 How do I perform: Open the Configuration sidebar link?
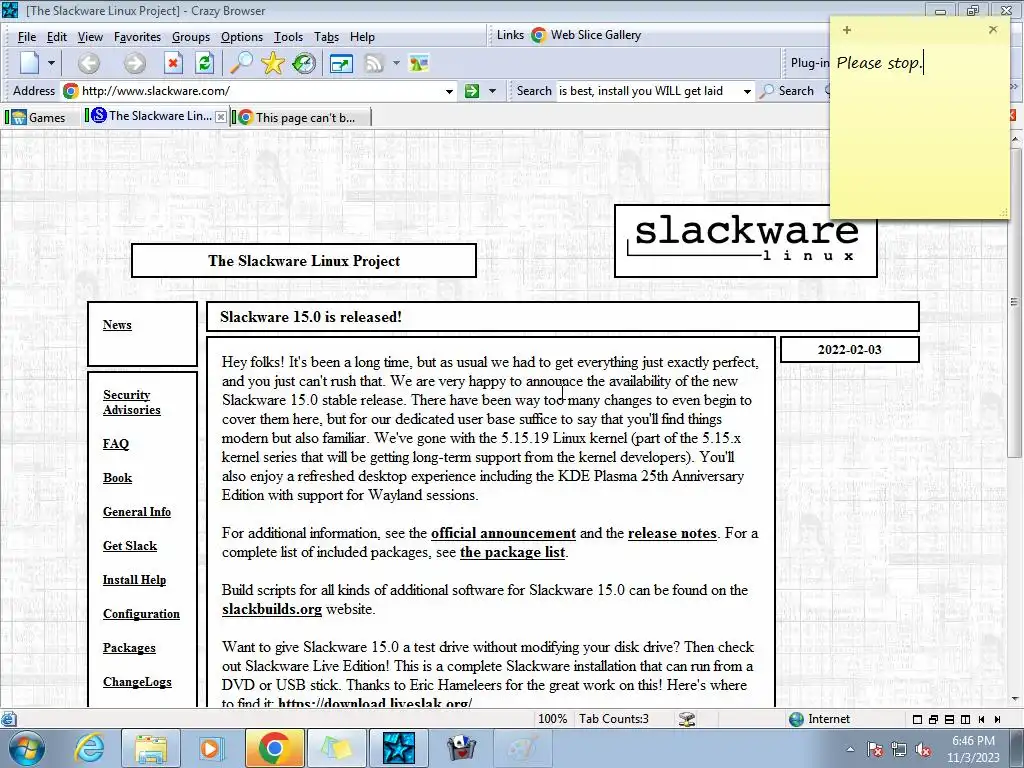coord(141,614)
